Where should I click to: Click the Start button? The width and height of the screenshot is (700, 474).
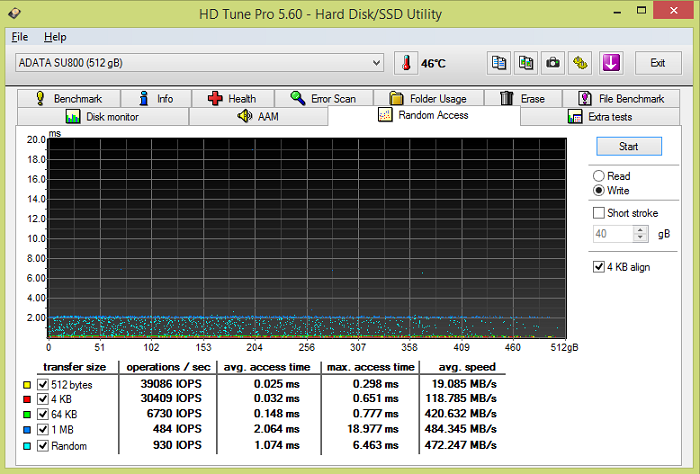tap(629, 146)
